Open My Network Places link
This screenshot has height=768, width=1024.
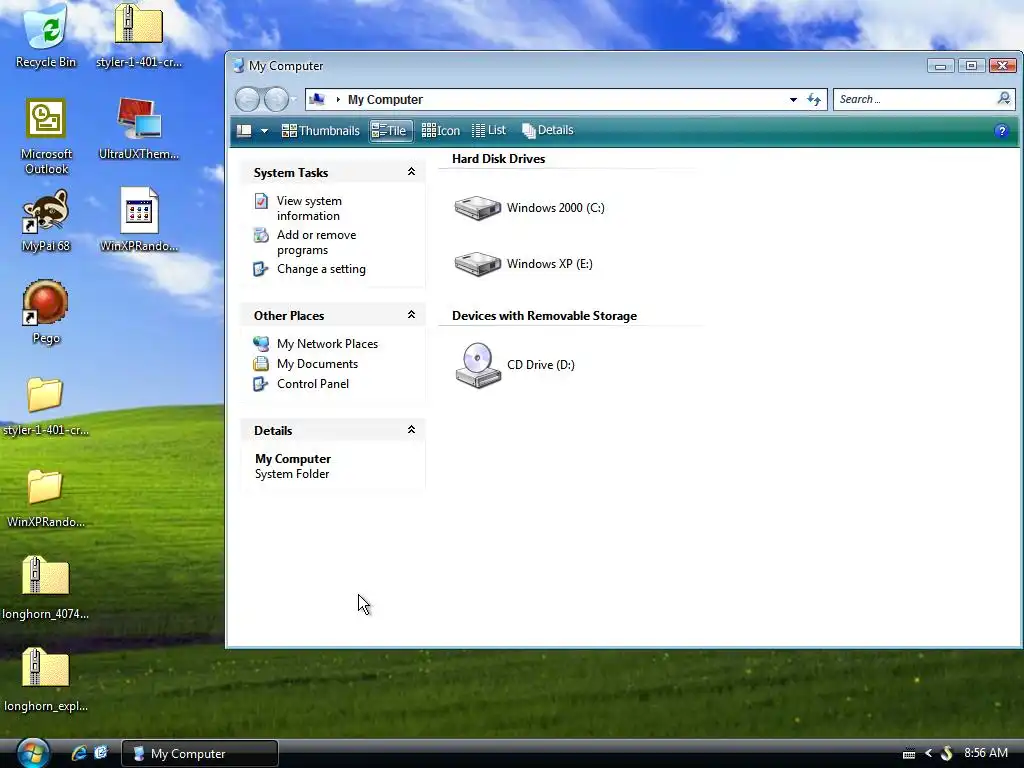pyautogui.click(x=315, y=344)
